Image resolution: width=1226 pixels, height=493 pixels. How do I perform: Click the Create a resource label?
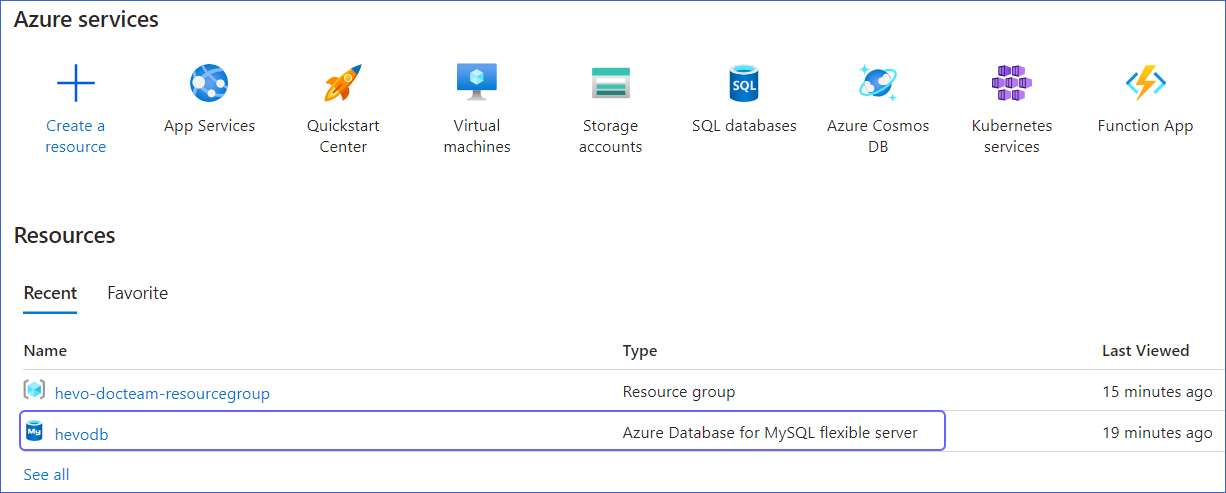76,136
